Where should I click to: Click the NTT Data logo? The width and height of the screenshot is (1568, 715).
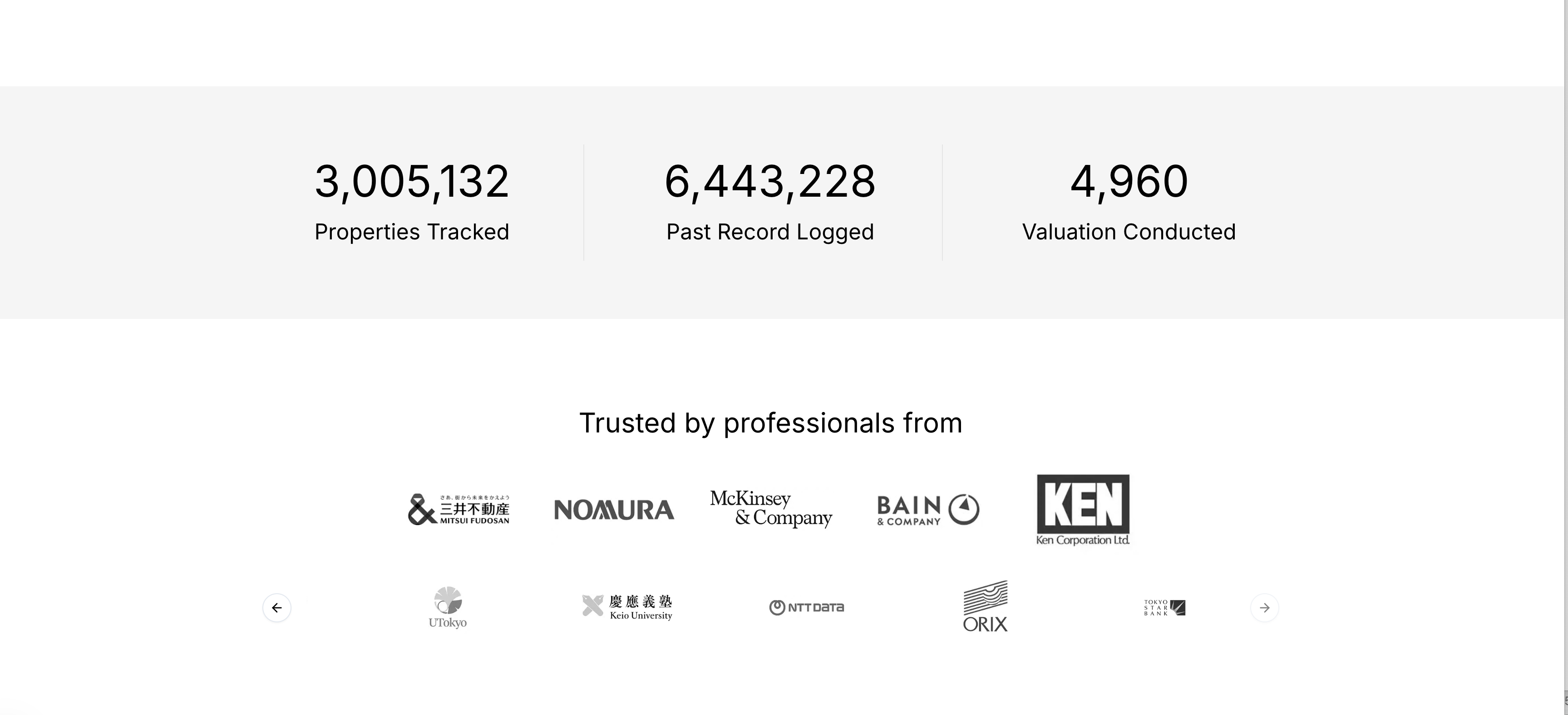click(807, 607)
